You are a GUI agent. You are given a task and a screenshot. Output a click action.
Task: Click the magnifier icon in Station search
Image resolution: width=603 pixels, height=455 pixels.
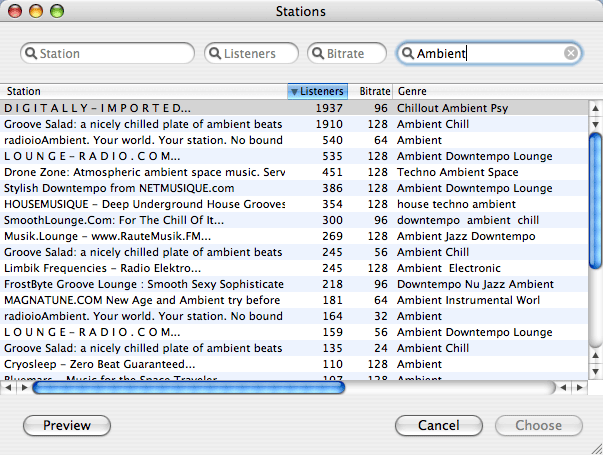pyautogui.click(x=31, y=53)
